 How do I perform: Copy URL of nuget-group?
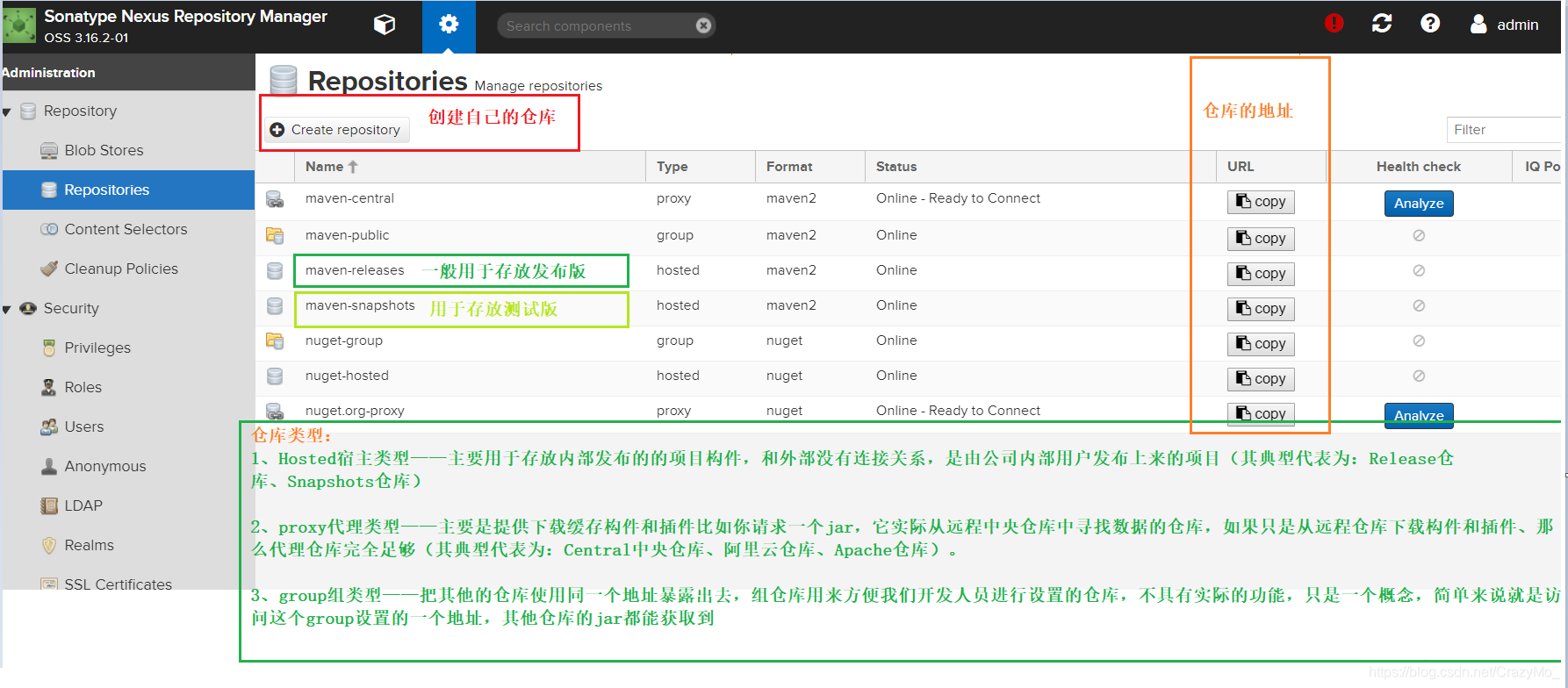(1261, 344)
